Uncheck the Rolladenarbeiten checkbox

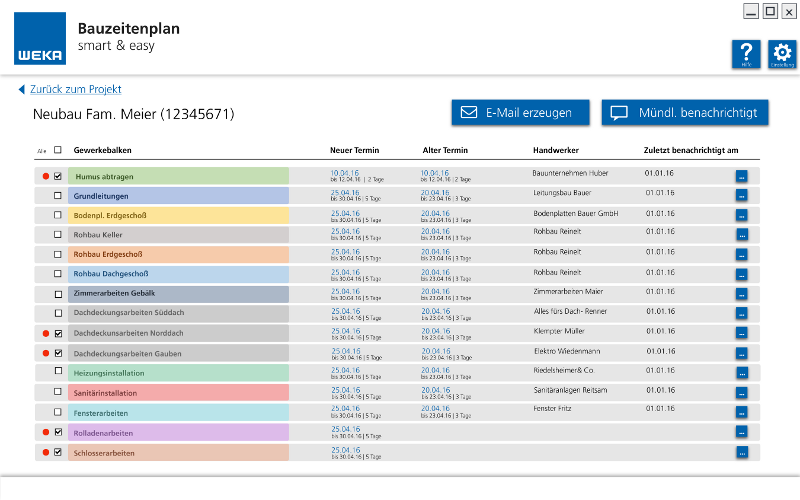pos(58,432)
